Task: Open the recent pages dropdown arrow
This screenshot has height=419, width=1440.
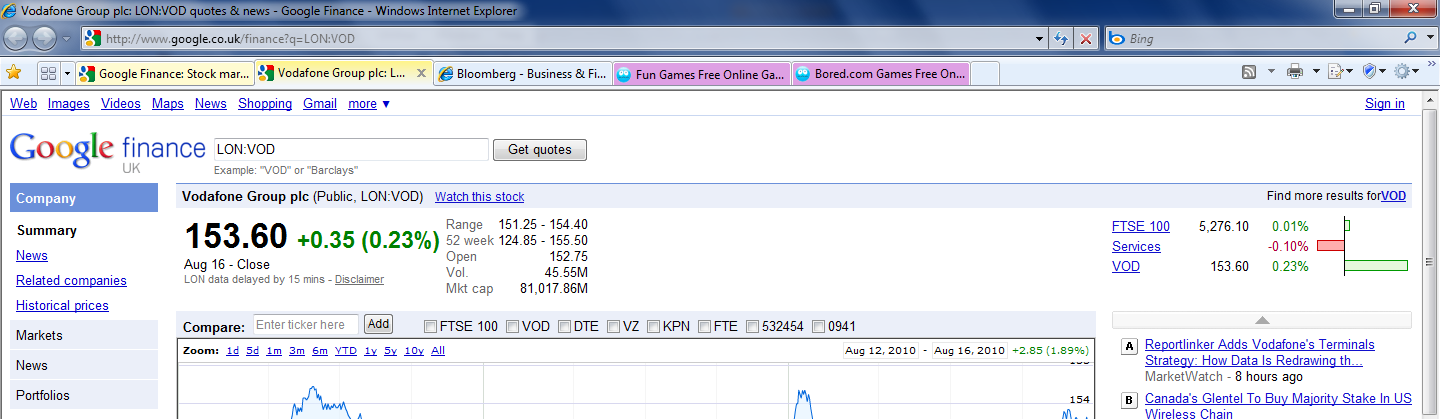Action: [x=66, y=39]
